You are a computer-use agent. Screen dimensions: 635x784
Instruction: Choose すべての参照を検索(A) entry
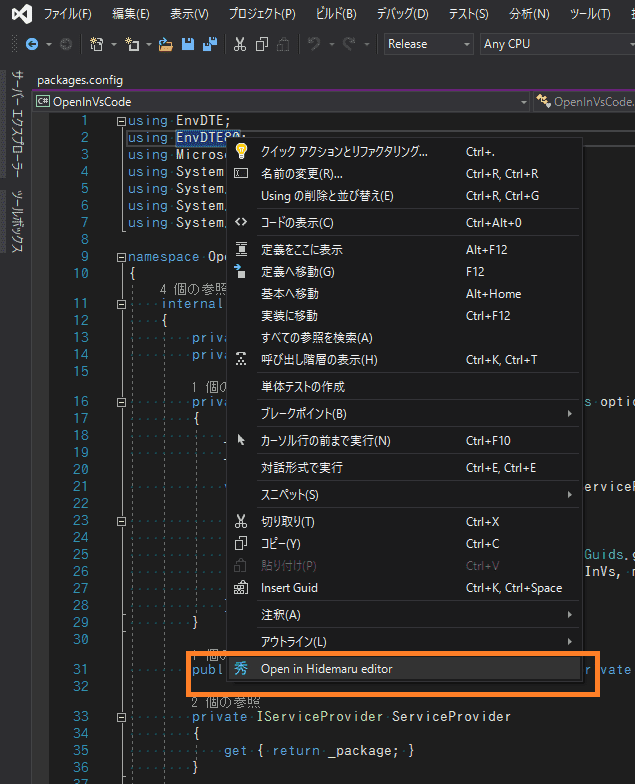(x=404, y=338)
